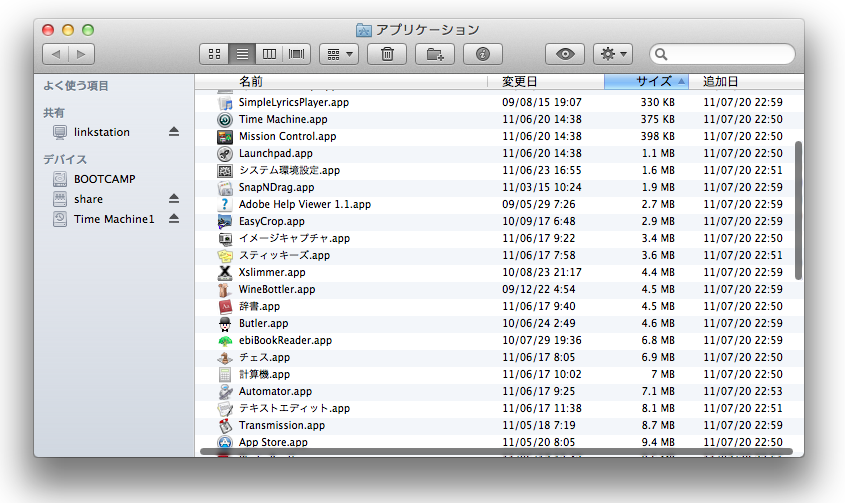Screen dimensions: 845x503
Task: Create a new folder via toolbar icon
Action: (x=435, y=54)
